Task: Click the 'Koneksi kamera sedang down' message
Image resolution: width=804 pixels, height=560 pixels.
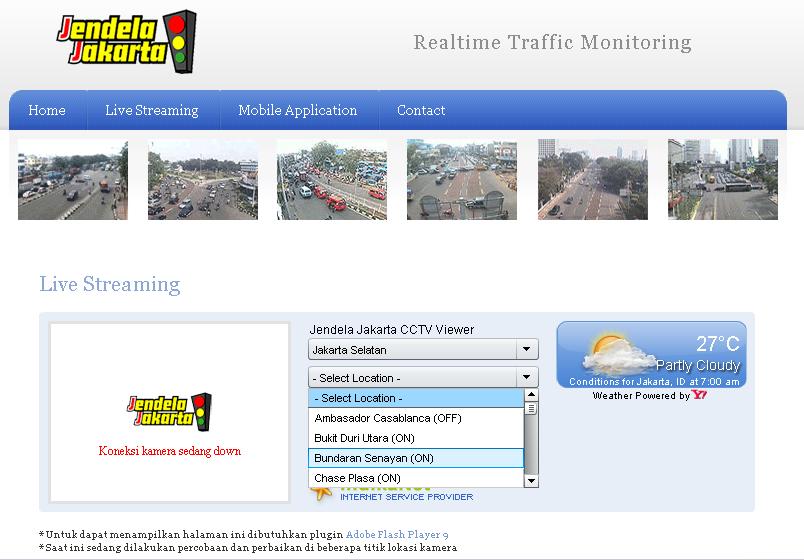Action: (x=170, y=451)
